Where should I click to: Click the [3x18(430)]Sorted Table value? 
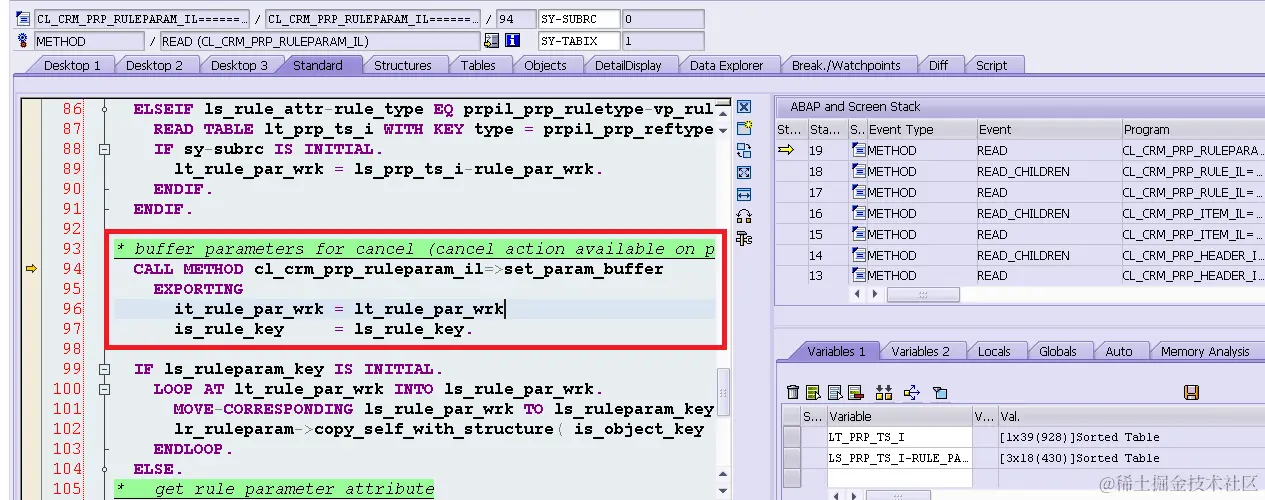[1079, 458]
